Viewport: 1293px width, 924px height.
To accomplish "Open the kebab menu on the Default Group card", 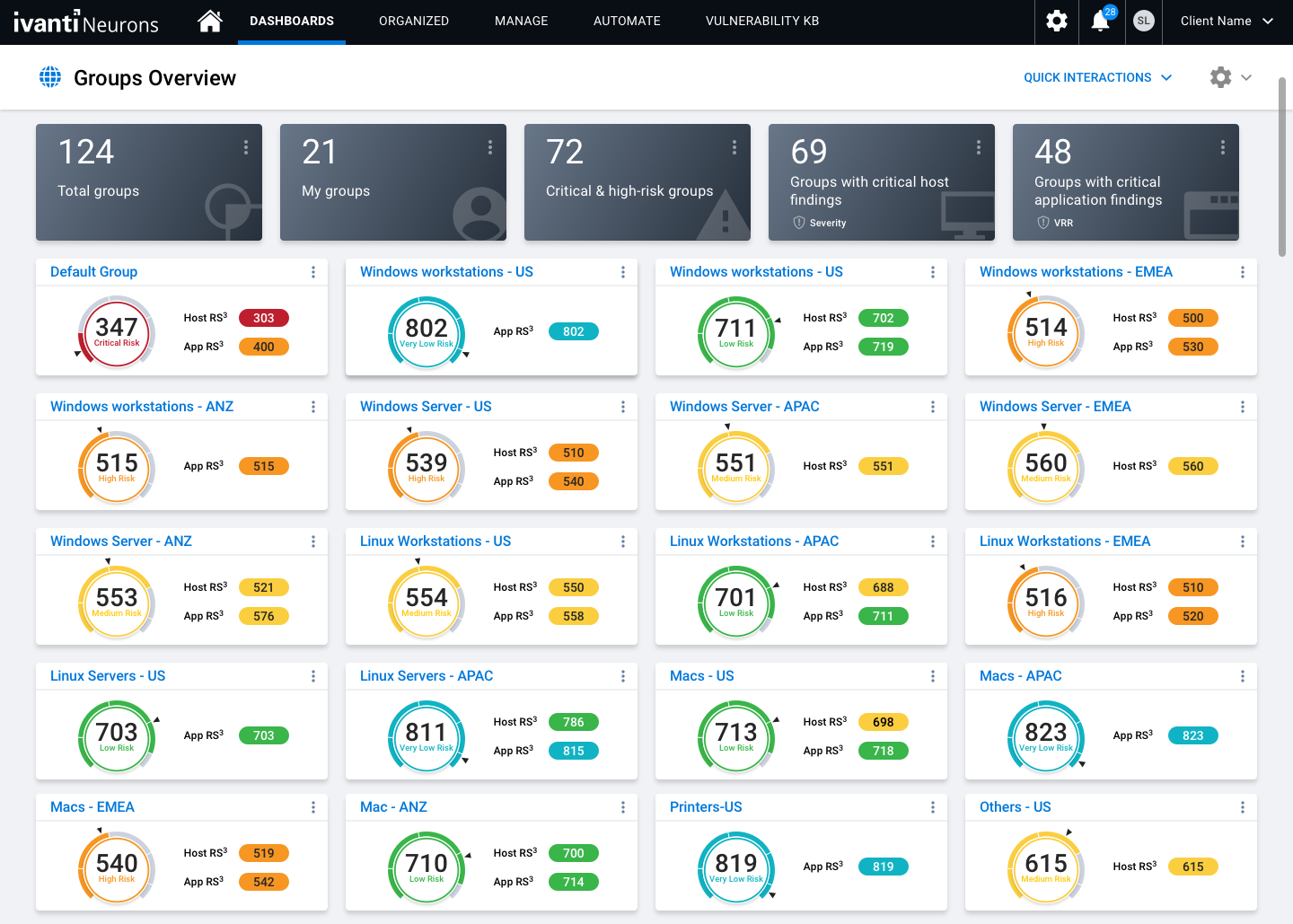I will pyautogui.click(x=312, y=271).
